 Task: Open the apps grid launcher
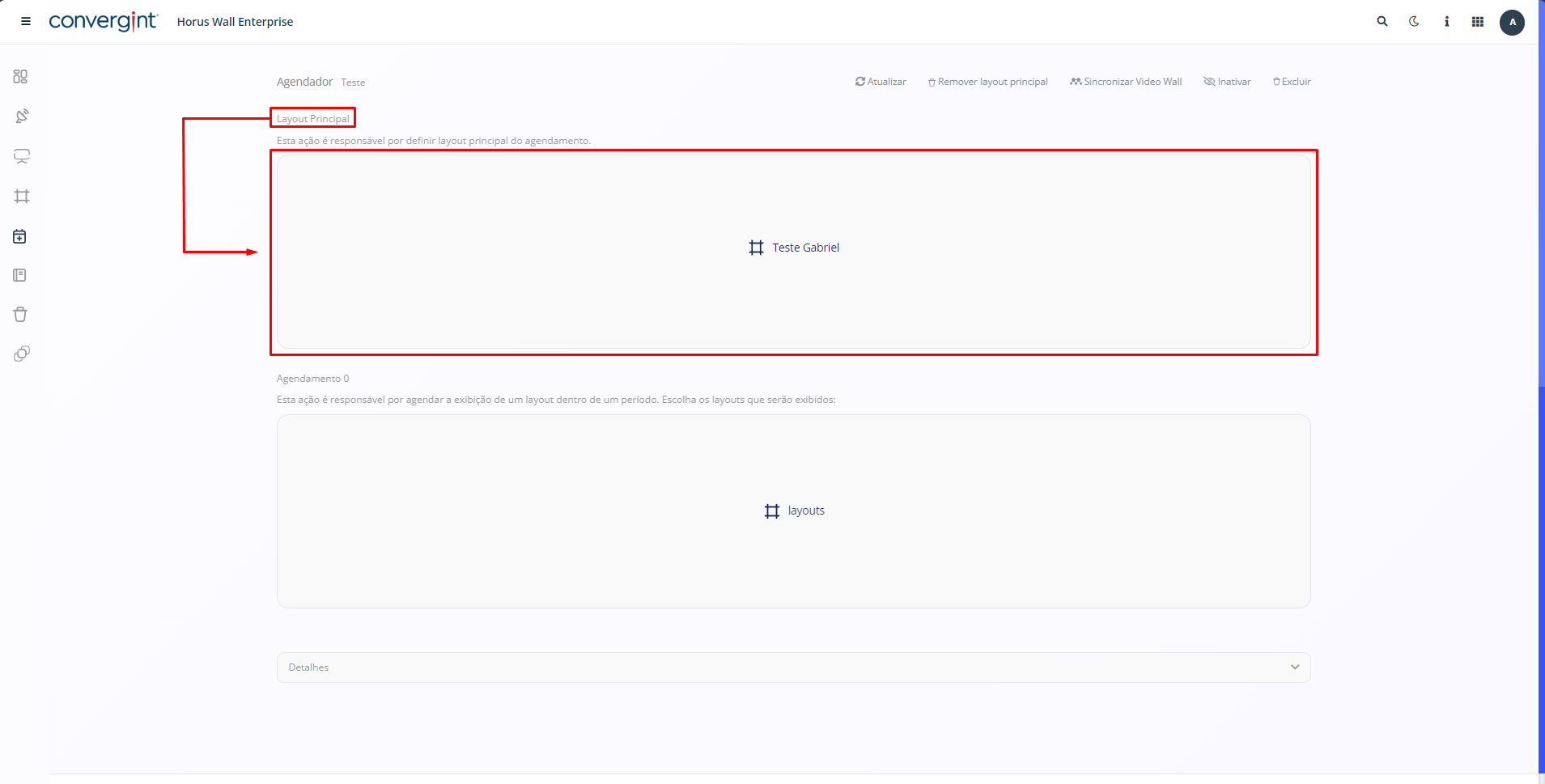(1478, 22)
